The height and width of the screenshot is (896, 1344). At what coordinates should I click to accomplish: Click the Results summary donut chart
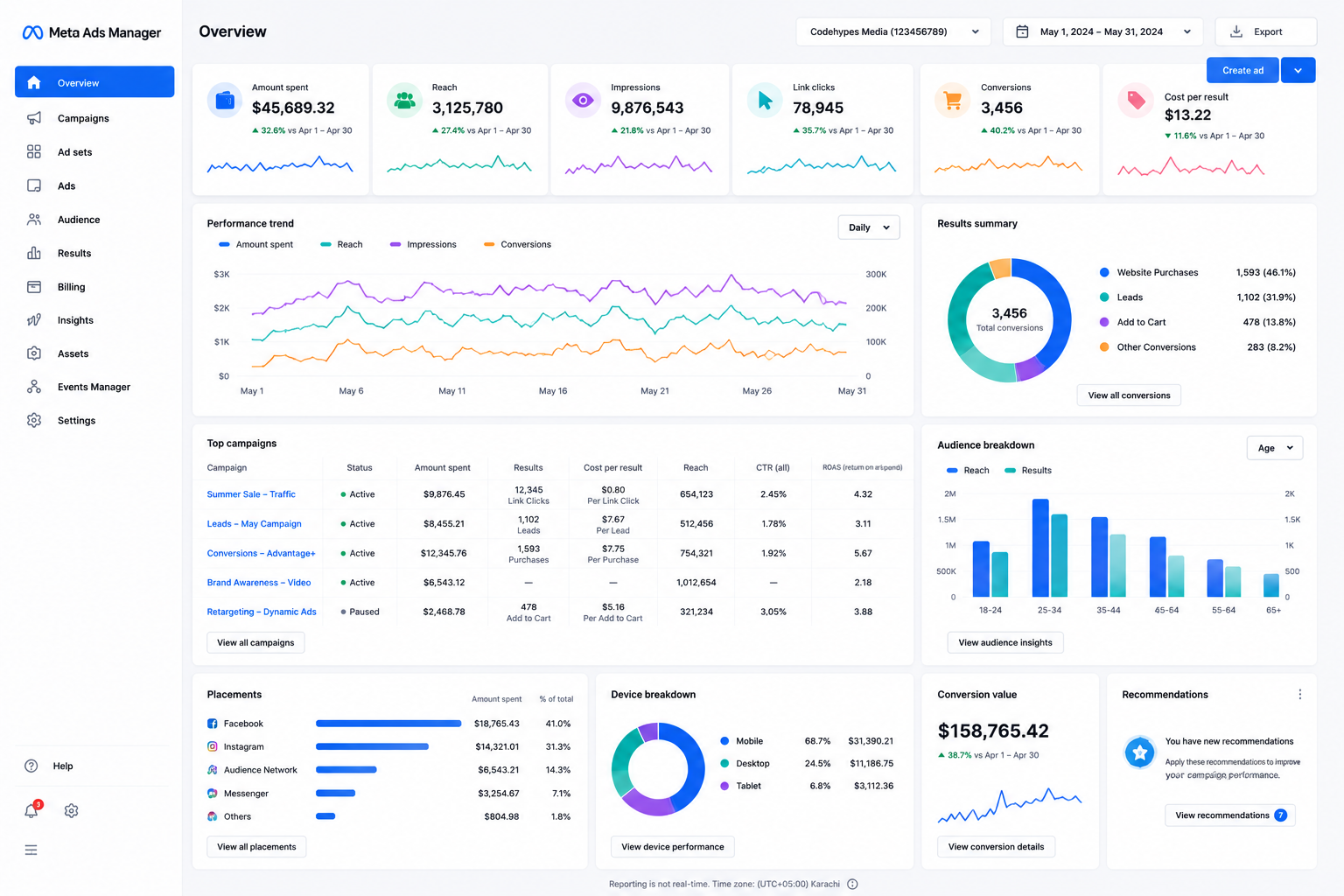1010,320
